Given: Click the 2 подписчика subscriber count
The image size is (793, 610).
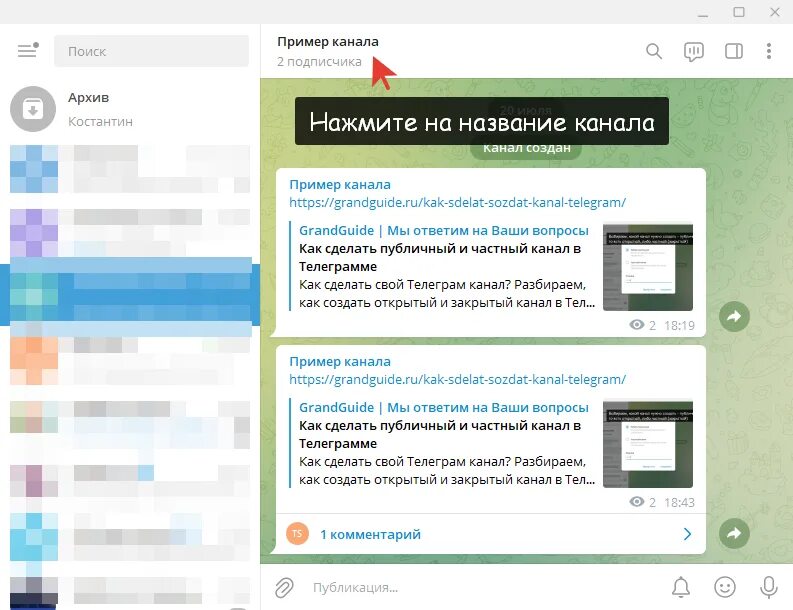Looking at the screenshot, I should (319, 62).
